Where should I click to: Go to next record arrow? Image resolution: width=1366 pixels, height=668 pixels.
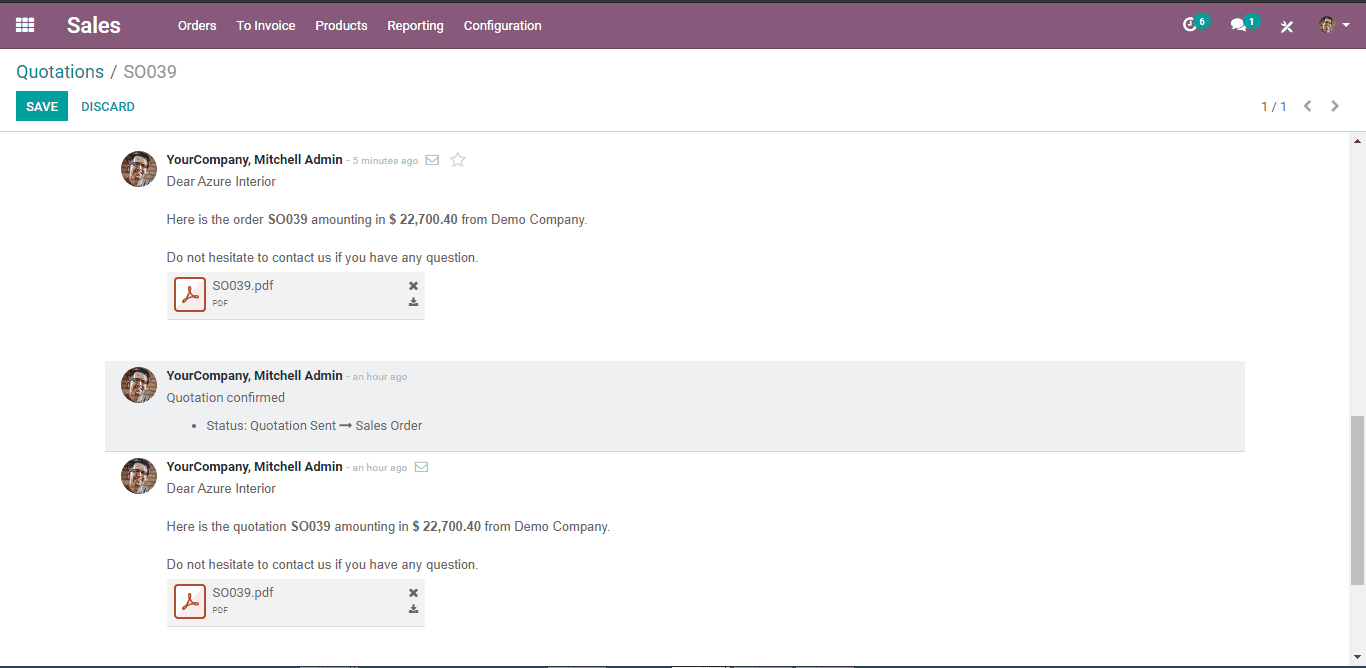1335,106
